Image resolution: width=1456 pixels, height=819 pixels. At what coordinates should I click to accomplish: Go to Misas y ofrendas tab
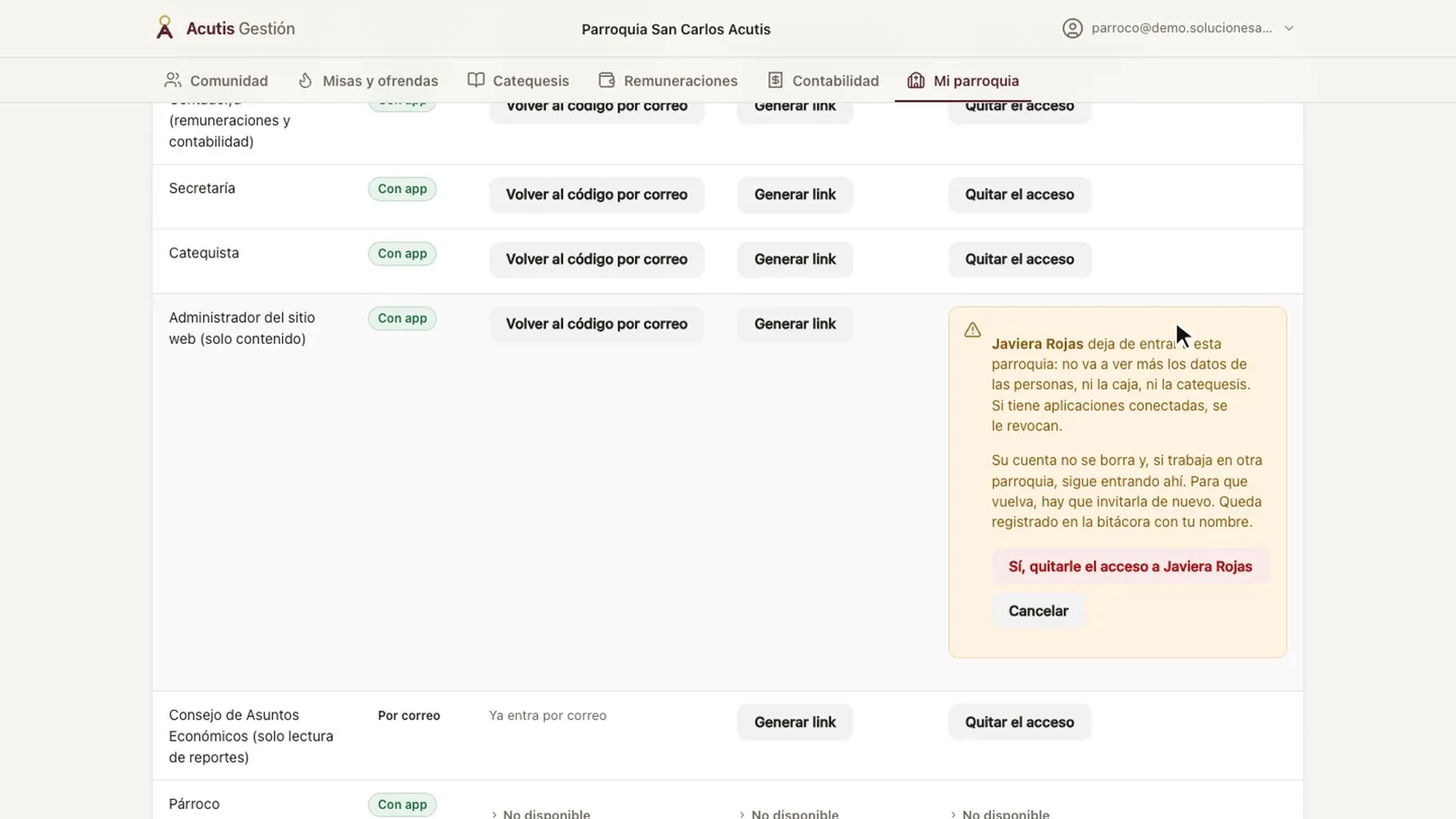368,80
